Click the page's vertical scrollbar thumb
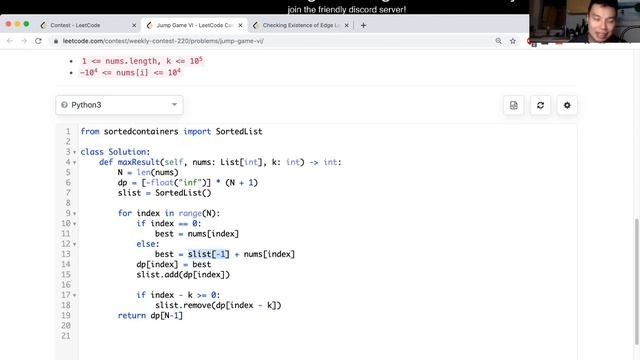The image size is (640, 360). click(x=636, y=282)
